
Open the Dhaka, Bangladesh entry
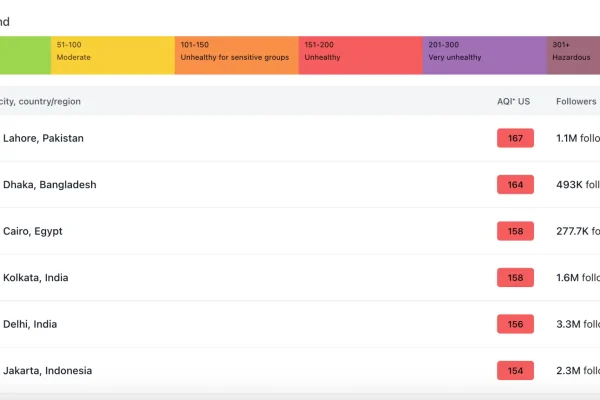(50, 184)
